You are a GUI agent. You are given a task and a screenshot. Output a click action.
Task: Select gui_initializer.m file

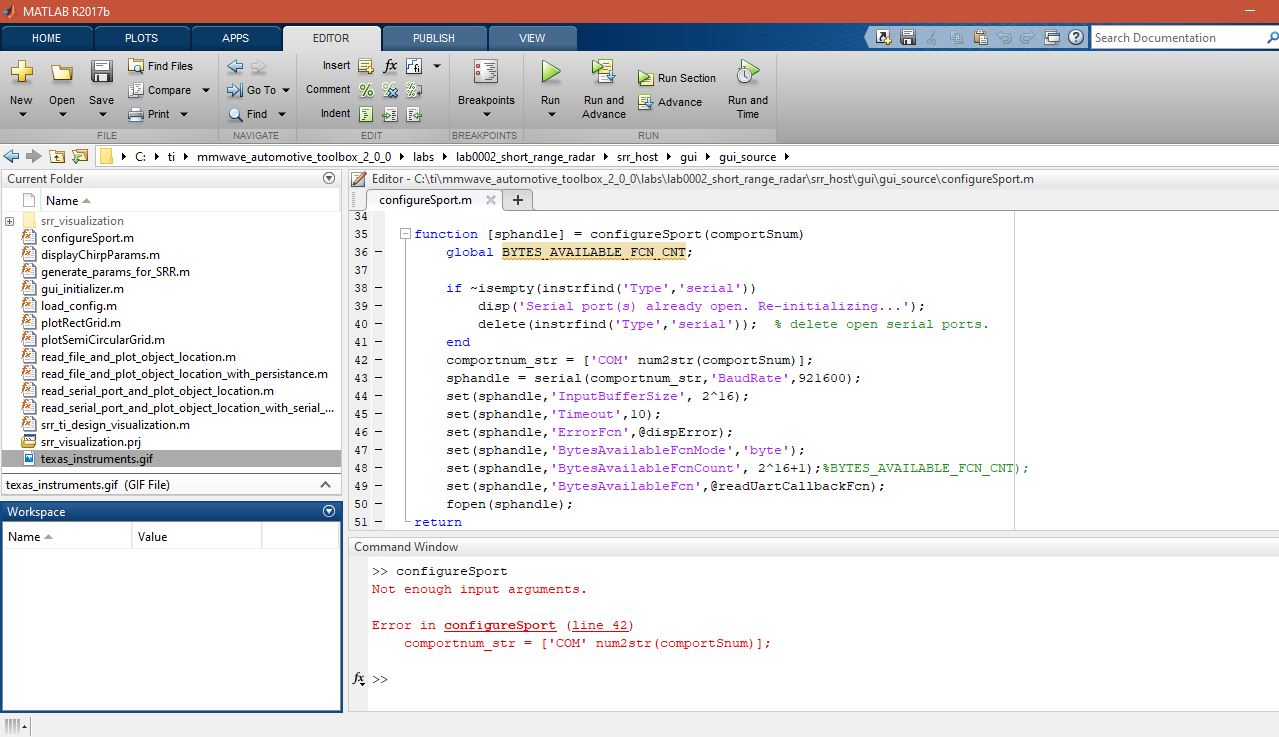[x=82, y=289]
